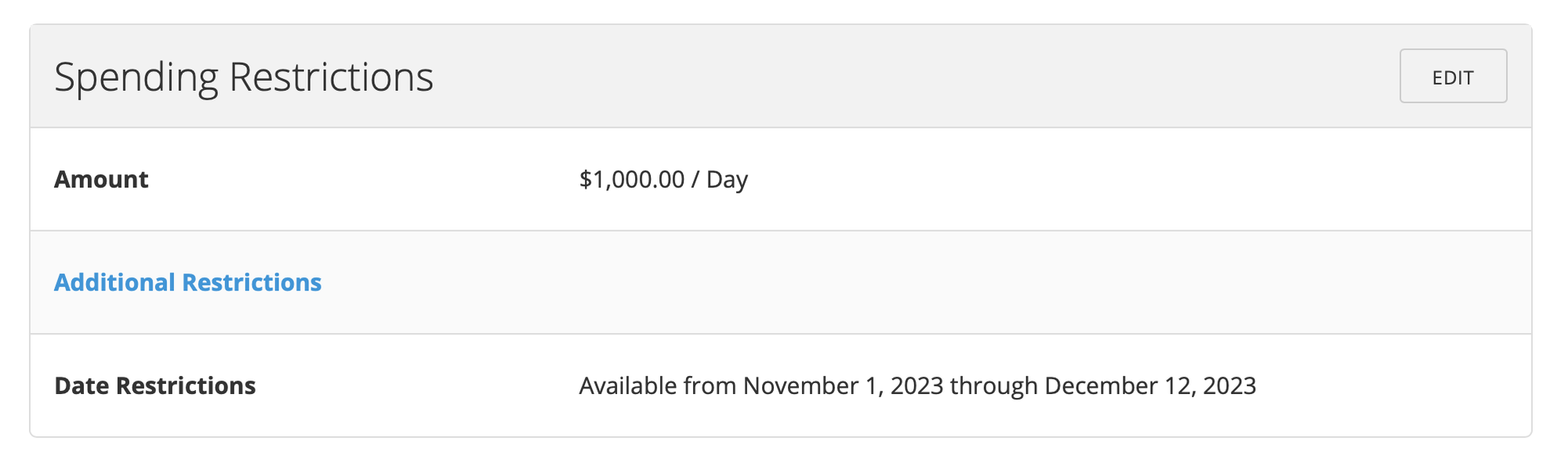
Task: Click the word "Spending" in the title
Action: coord(136,77)
